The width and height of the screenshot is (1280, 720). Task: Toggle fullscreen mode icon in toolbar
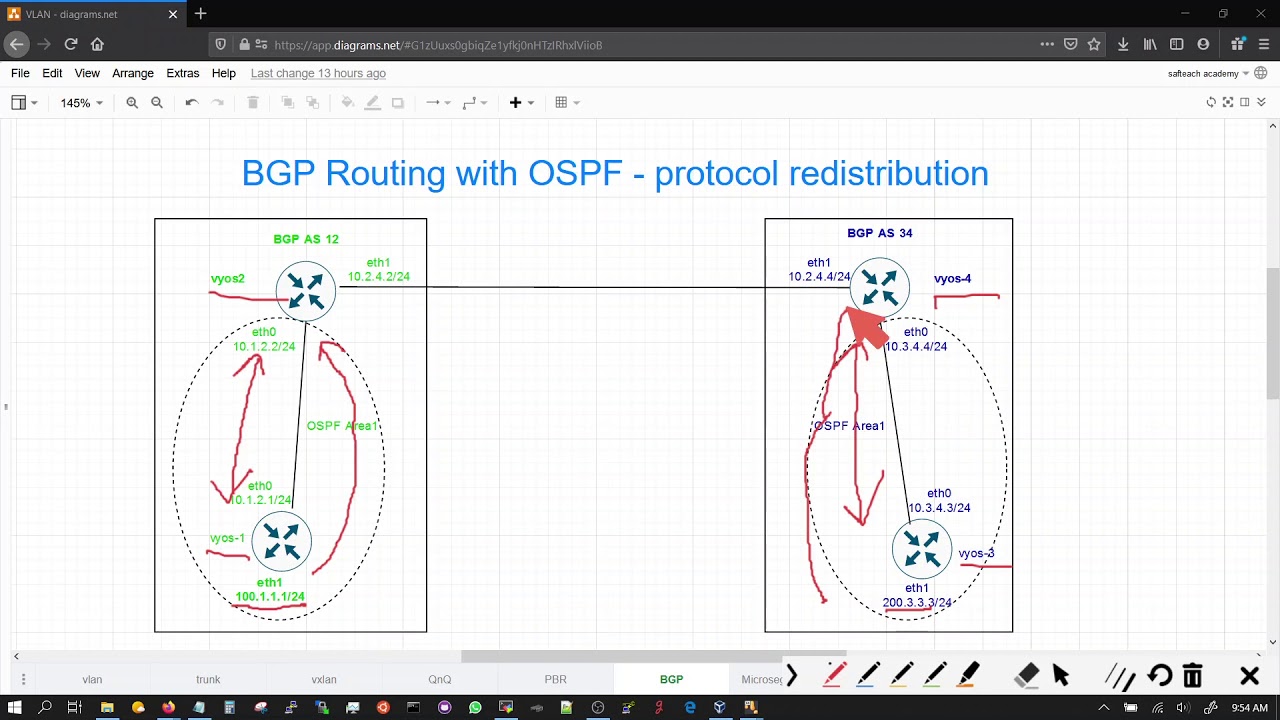coord(1228,102)
